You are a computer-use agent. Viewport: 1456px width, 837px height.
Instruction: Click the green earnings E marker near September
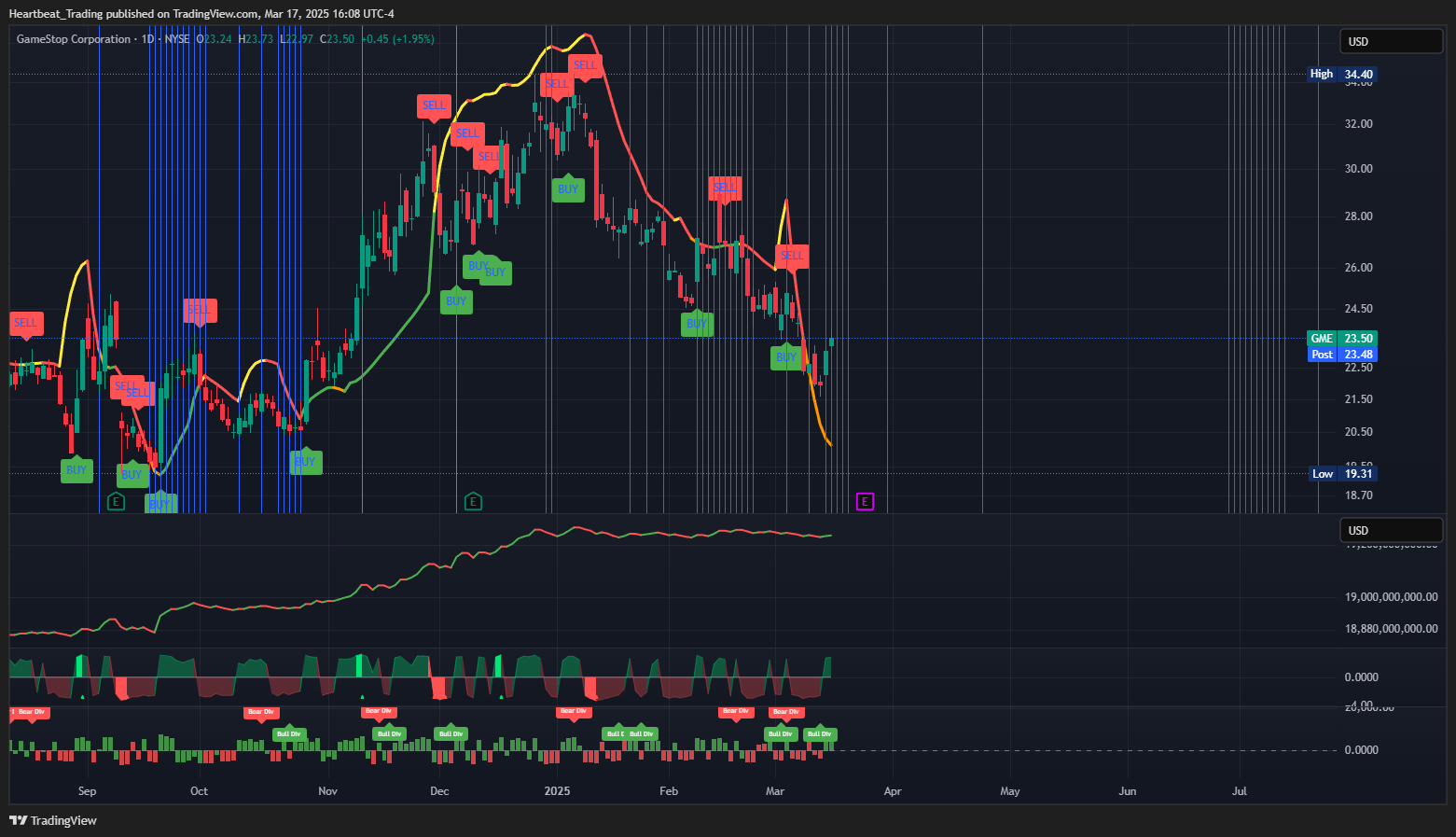tap(116, 502)
